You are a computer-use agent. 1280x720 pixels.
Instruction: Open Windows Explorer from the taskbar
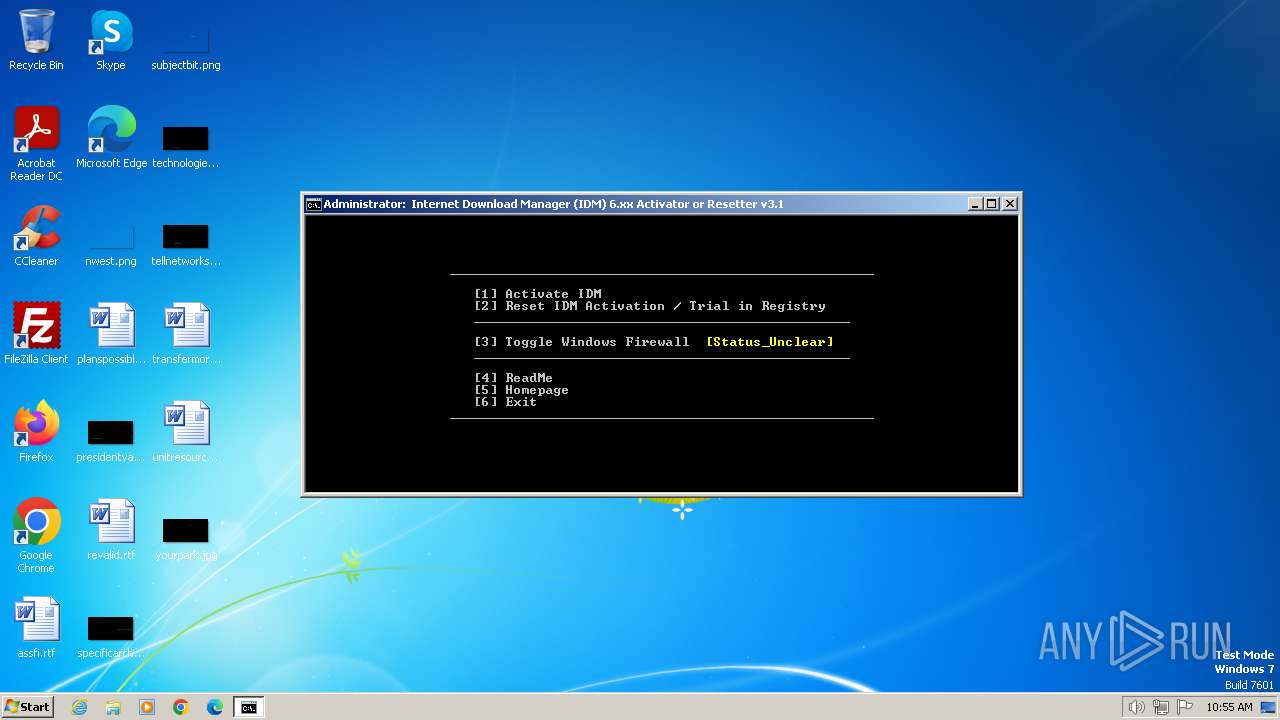(113, 707)
